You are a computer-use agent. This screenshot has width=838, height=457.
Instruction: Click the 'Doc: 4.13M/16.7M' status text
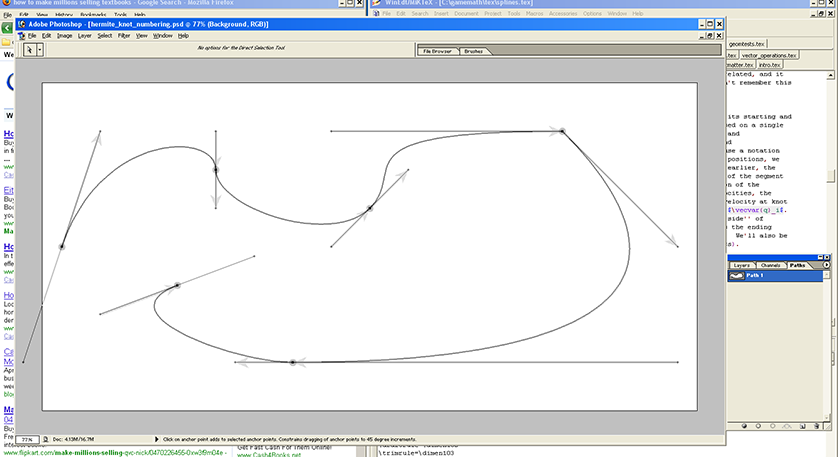(x=73, y=439)
